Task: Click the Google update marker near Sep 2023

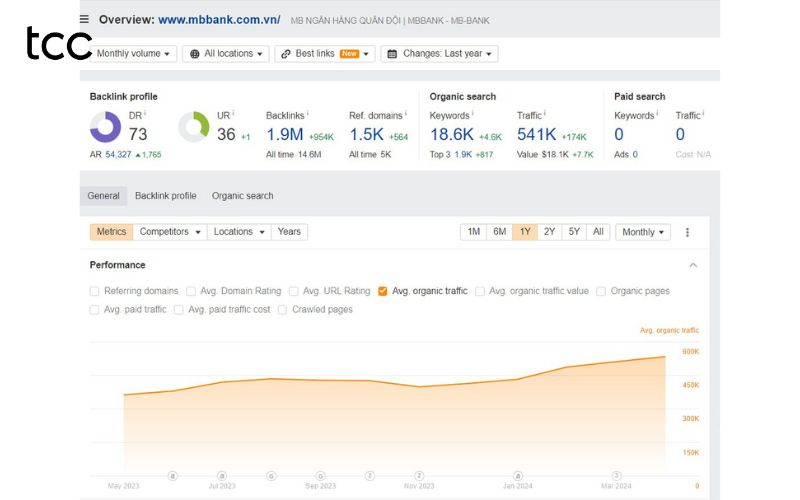Action: click(320, 476)
